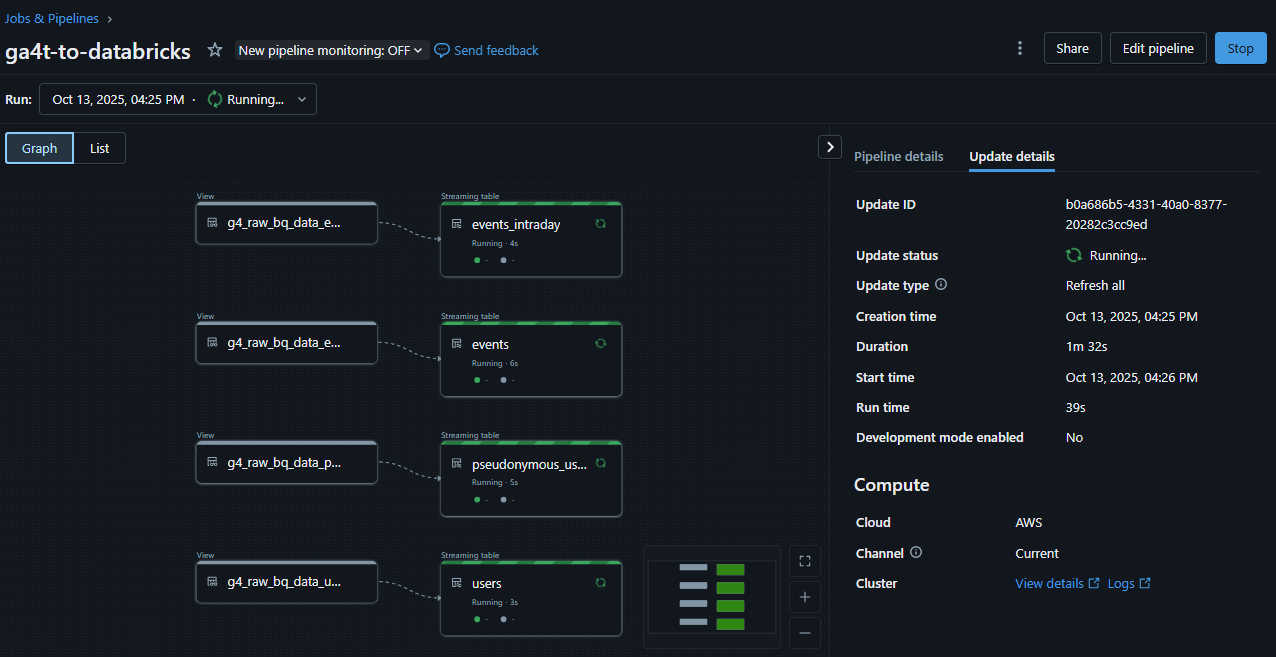Click 'Running · 4s' status on events_intraday
Screen dimensions: 1276x657
pos(495,243)
